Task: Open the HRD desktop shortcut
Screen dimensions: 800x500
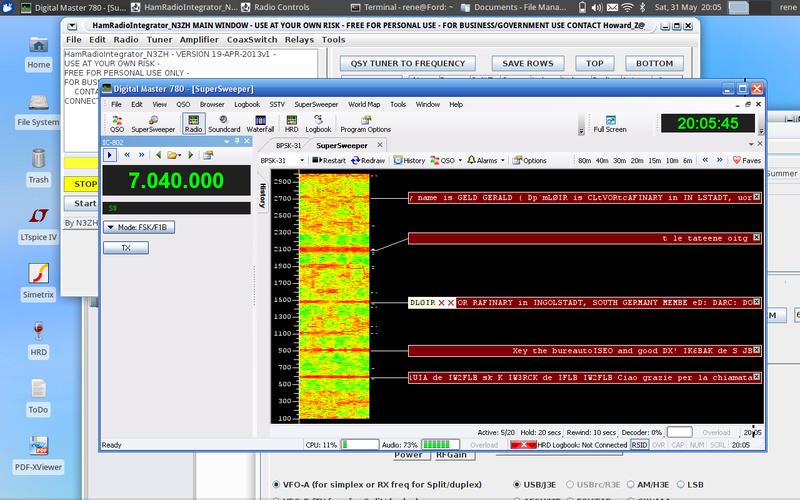Action: click(x=38, y=339)
